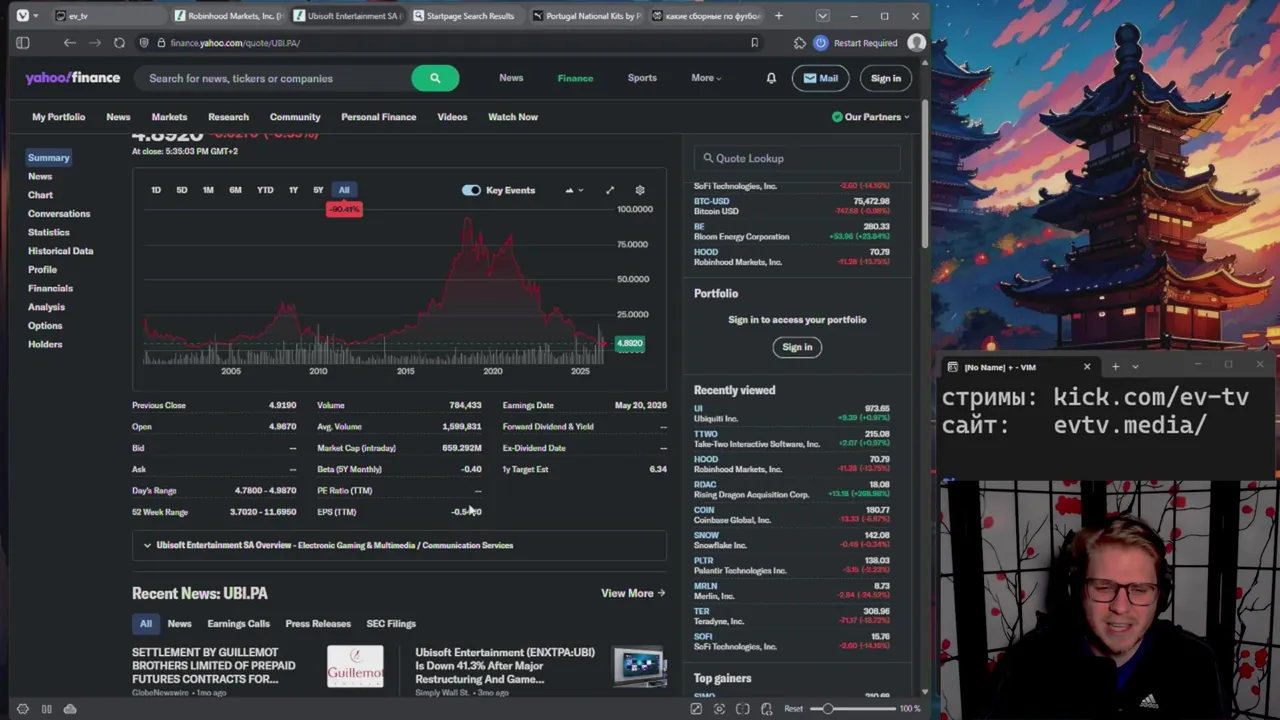Expand the tab list dropdown arrow
This screenshot has height=720, width=1280.
[x=822, y=16]
